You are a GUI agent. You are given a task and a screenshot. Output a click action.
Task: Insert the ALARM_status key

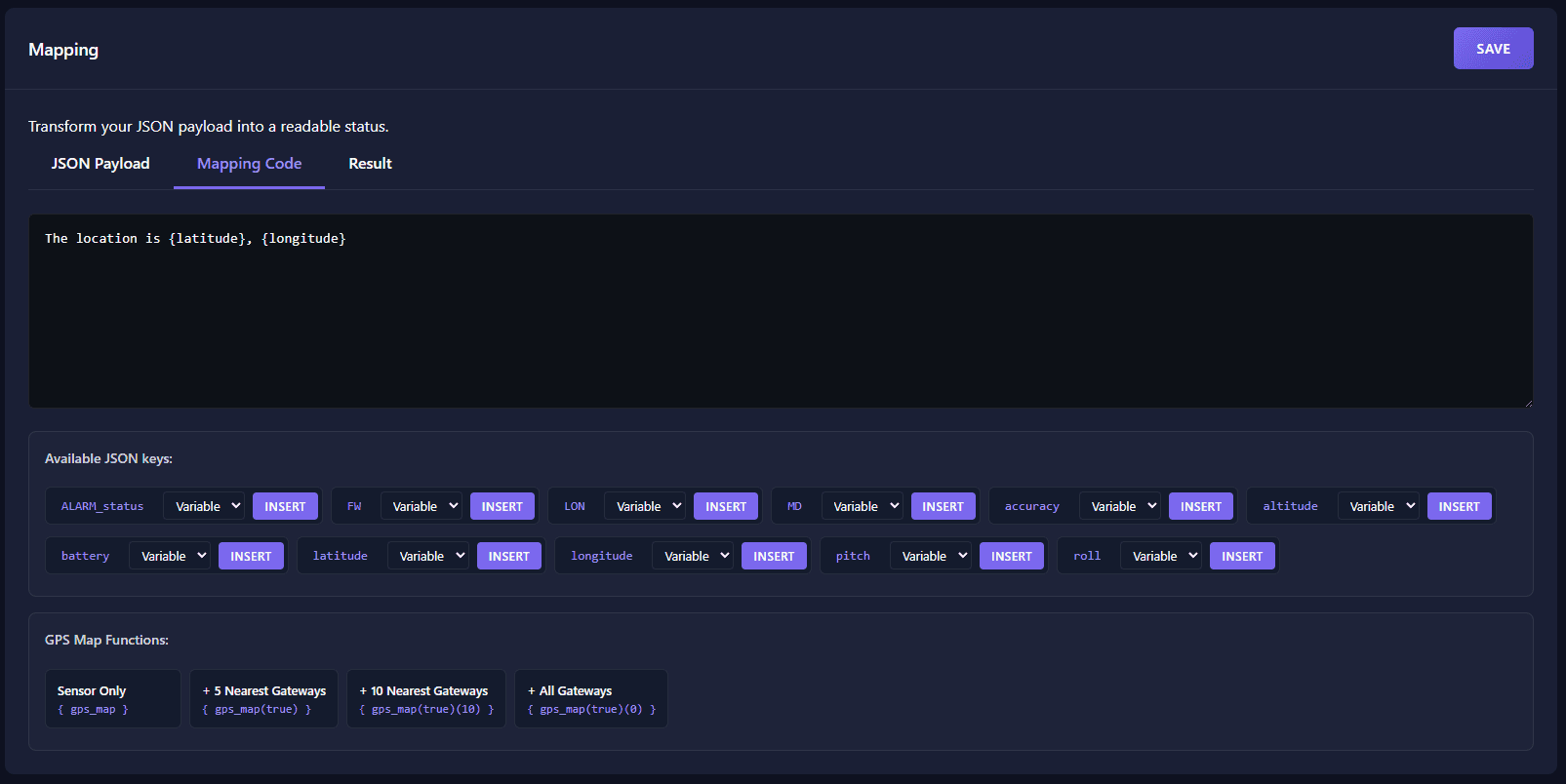point(285,506)
